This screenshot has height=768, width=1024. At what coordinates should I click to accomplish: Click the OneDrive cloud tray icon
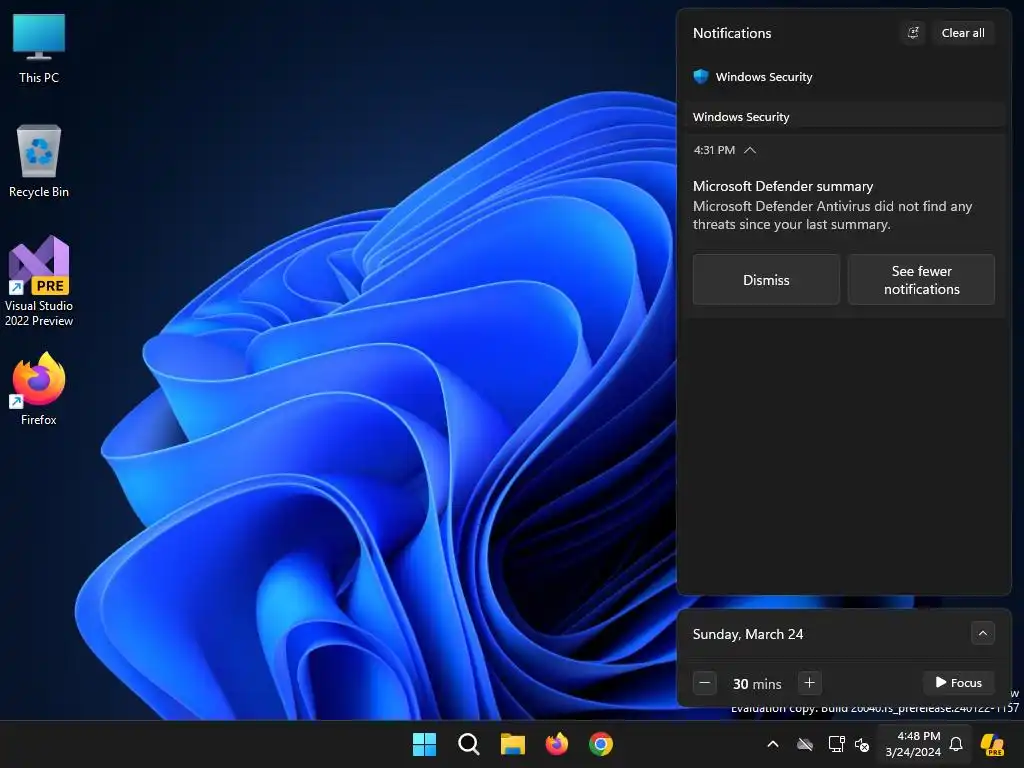point(805,744)
